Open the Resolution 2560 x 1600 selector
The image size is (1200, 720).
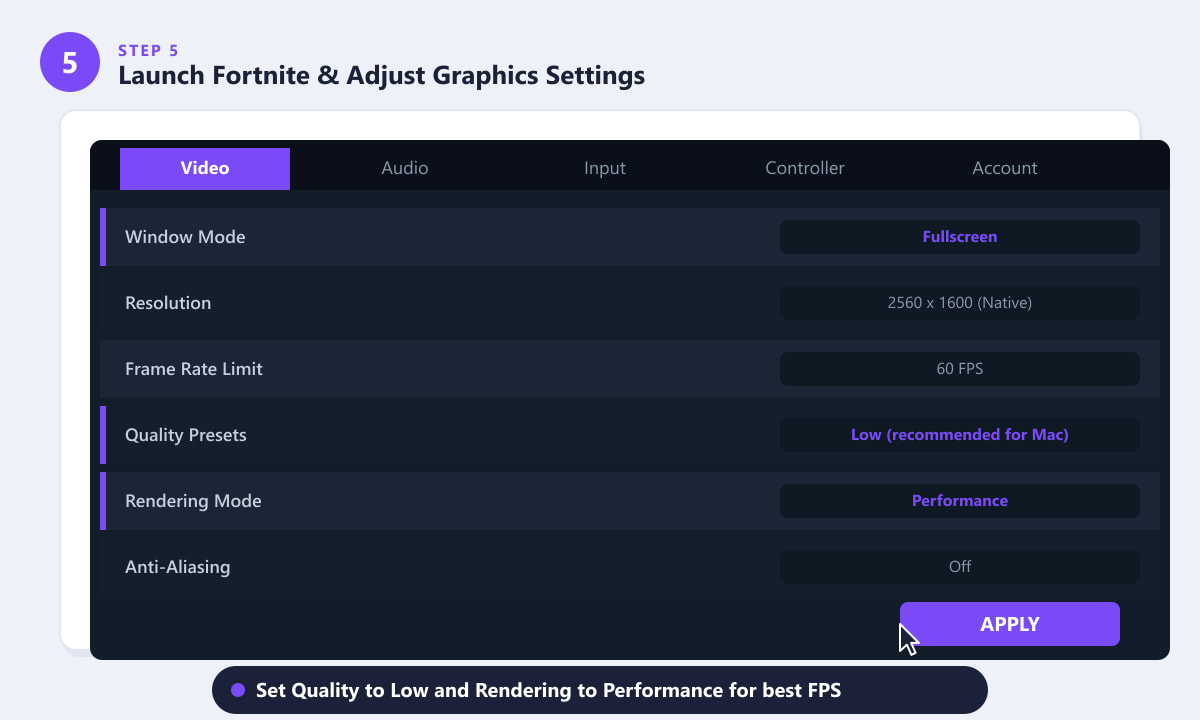960,303
